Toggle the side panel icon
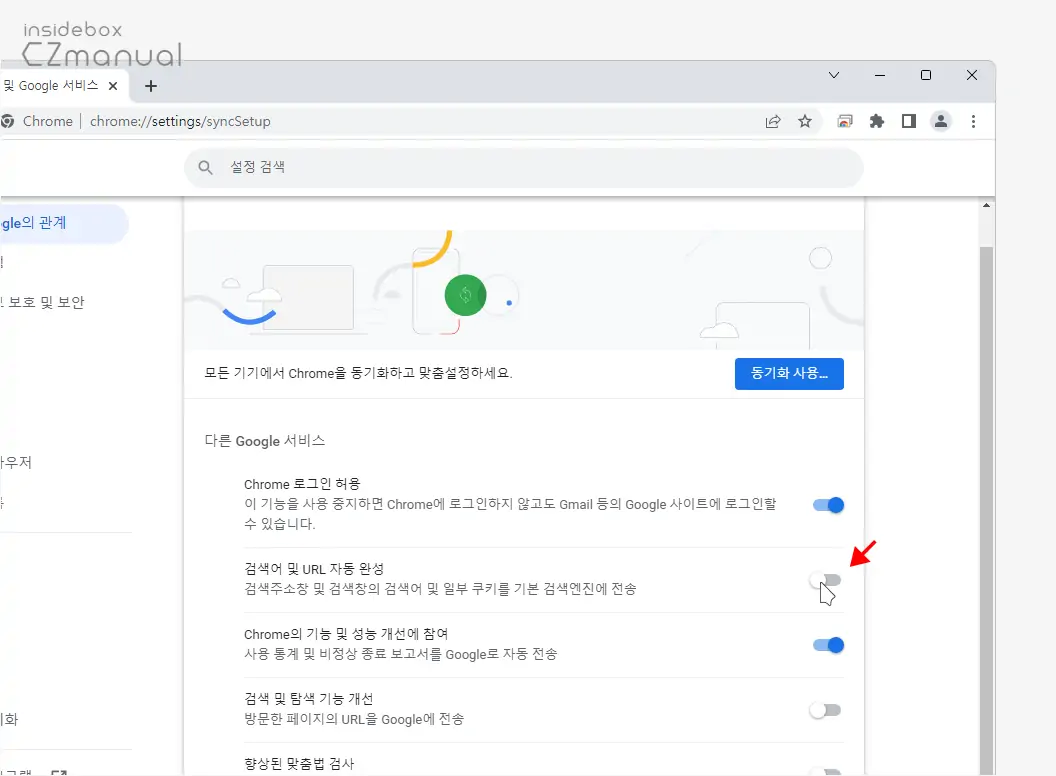 pyautogui.click(x=909, y=121)
